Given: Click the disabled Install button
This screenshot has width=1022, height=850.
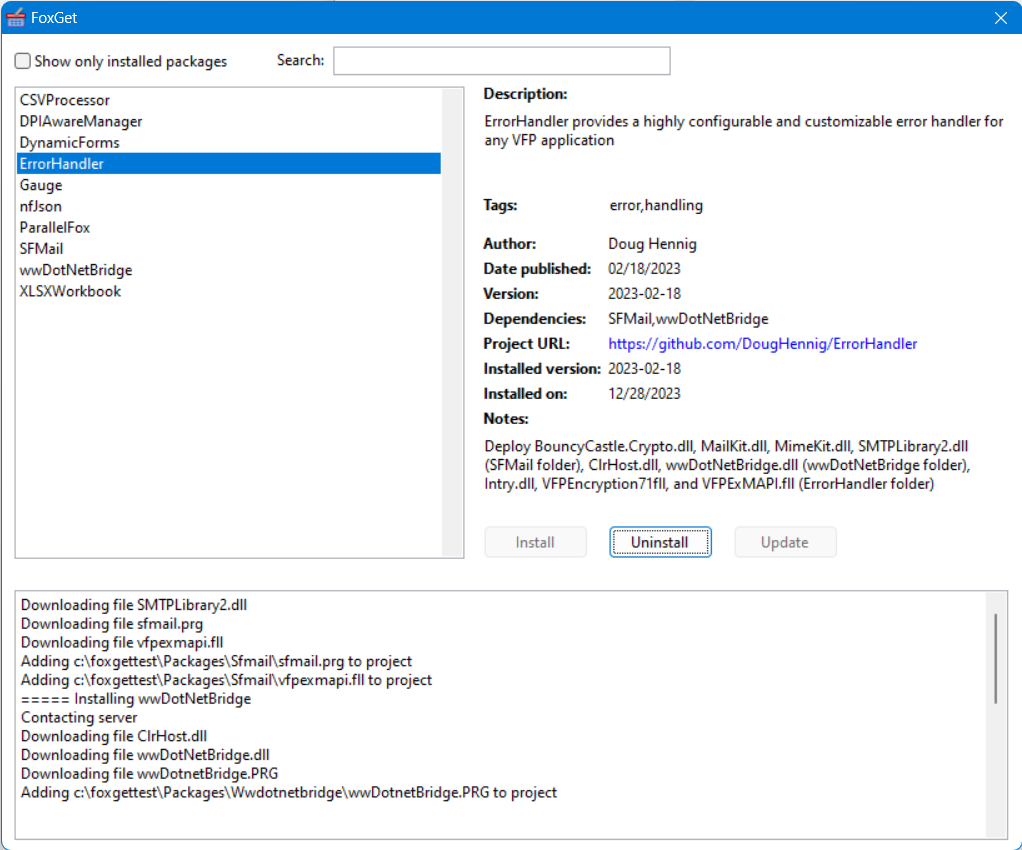Looking at the screenshot, I should point(535,542).
